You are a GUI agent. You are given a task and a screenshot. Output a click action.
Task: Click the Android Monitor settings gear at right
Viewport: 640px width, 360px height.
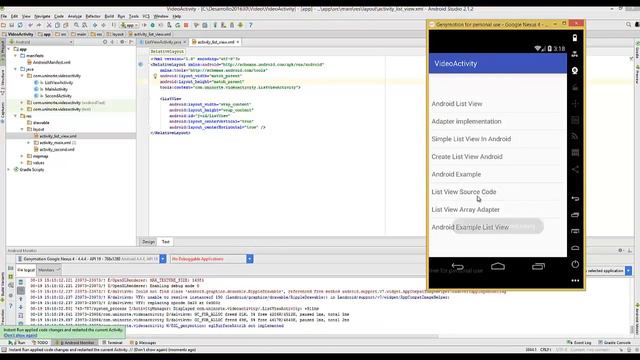tap(620, 251)
